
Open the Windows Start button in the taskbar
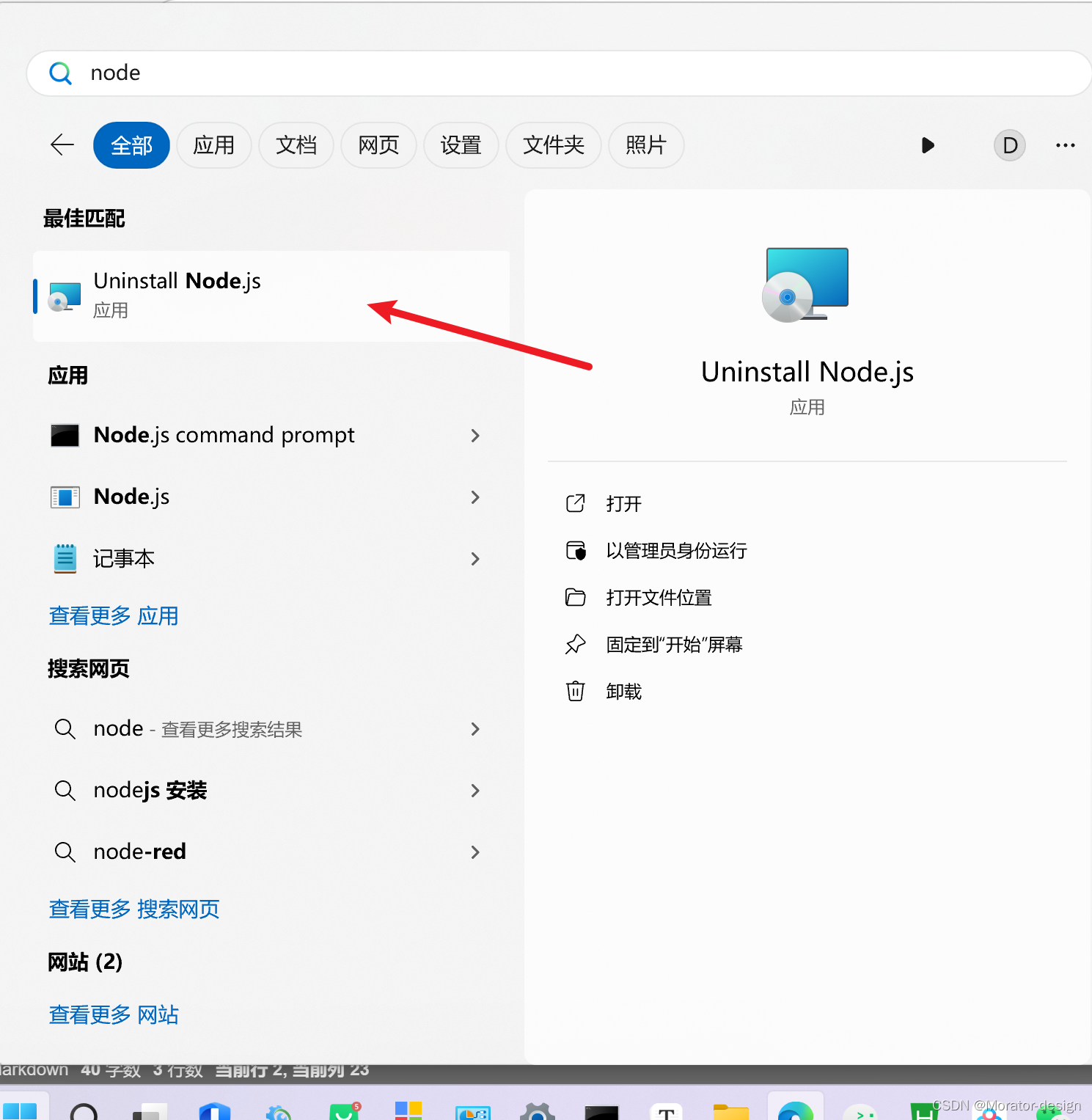pos(24,1111)
